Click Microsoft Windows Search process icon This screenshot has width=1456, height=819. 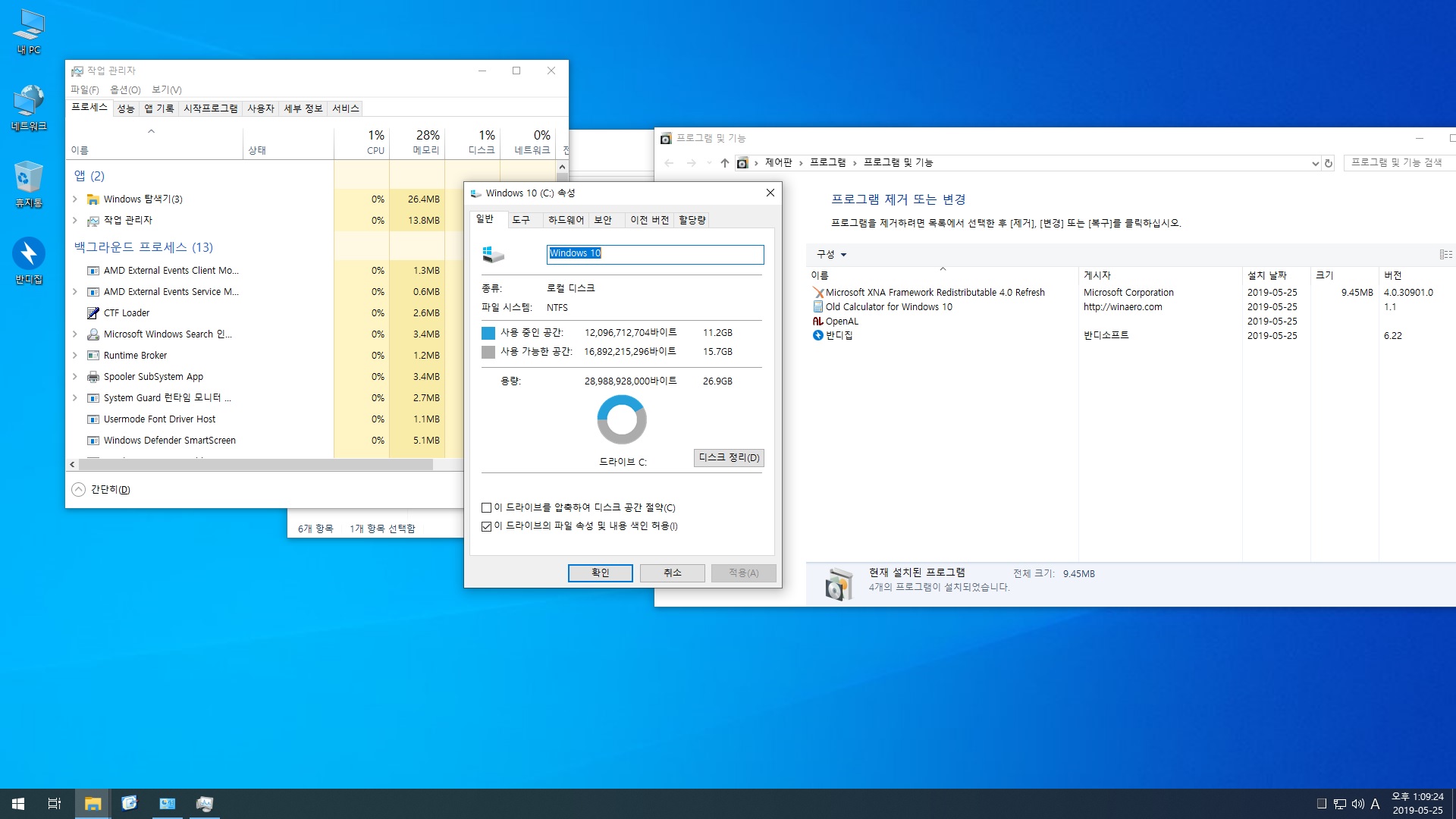[93, 334]
